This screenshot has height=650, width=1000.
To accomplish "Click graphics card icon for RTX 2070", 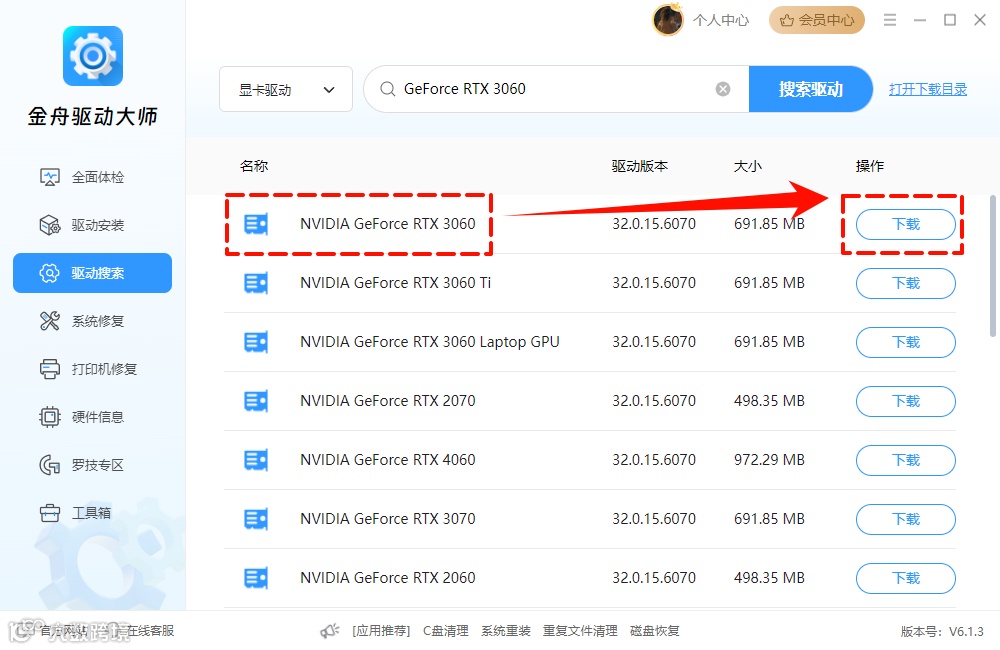I will click(x=256, y=401).
